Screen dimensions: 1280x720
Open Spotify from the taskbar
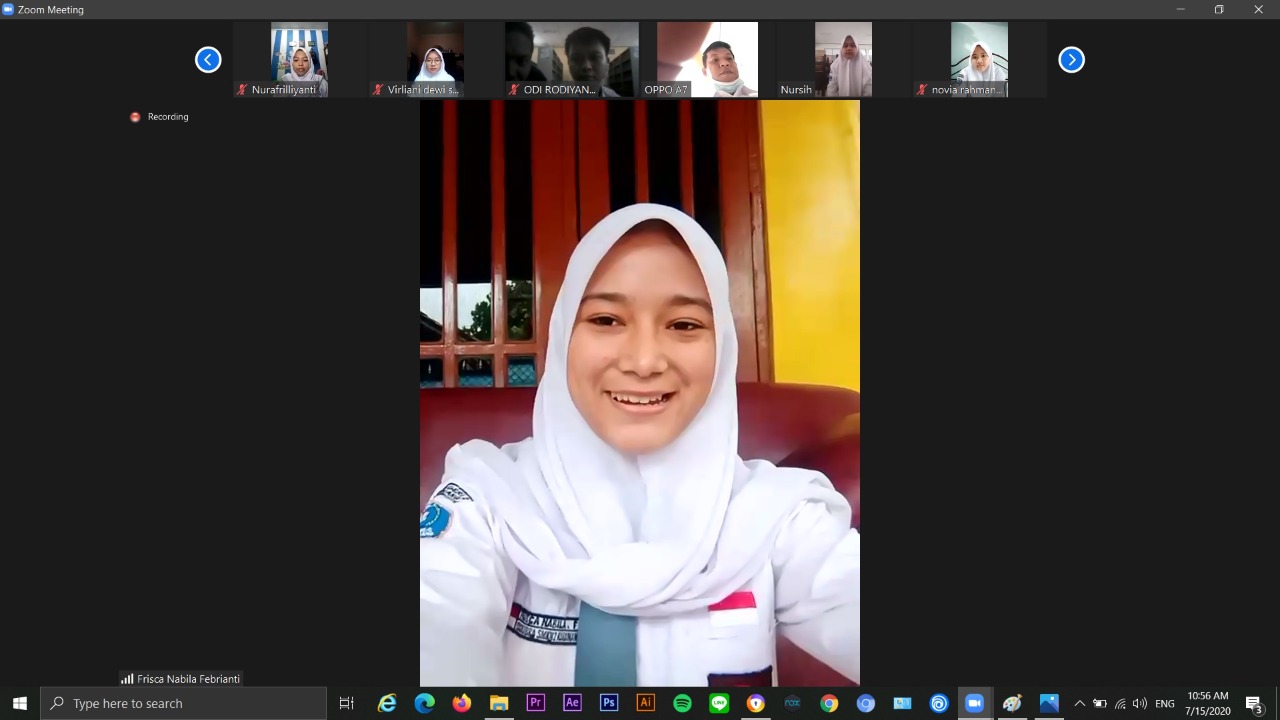[682, 703]
